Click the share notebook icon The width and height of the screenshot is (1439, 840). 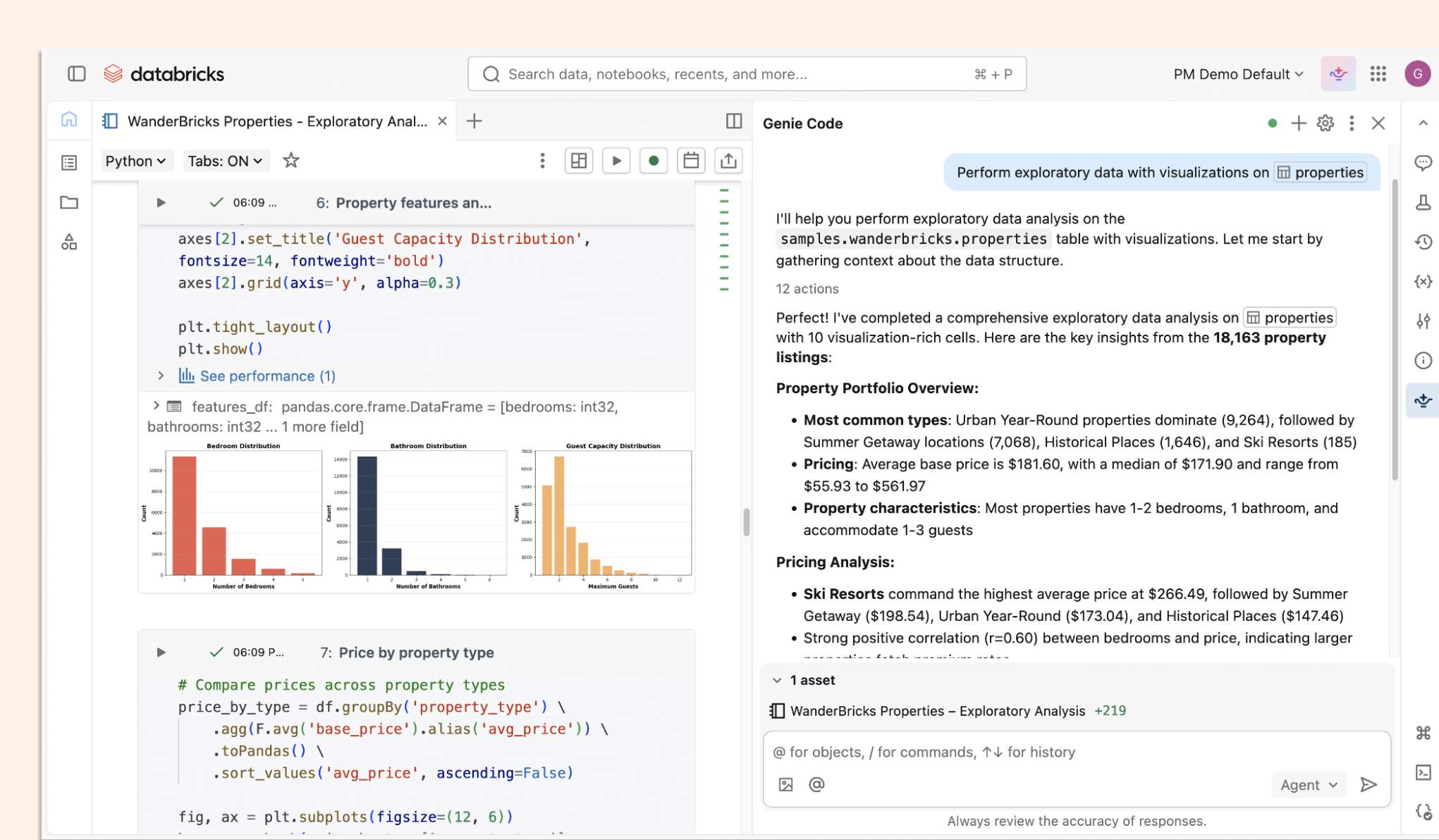(x=728, y=161)
